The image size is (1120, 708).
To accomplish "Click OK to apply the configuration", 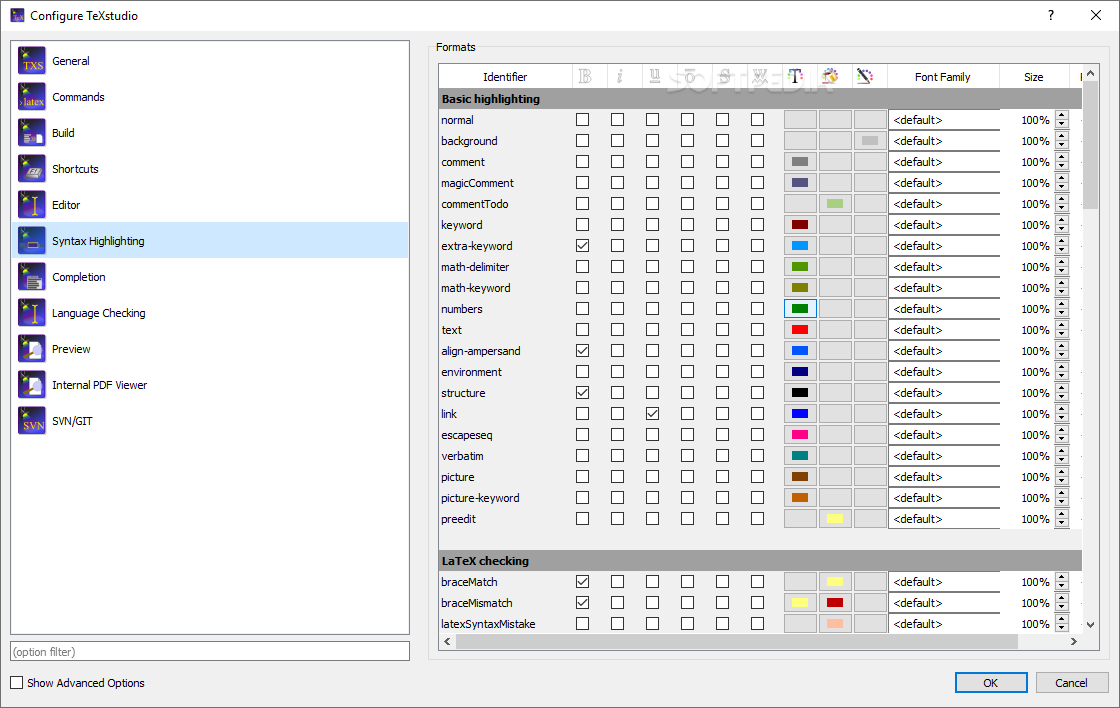I will [x=991, y=683].
